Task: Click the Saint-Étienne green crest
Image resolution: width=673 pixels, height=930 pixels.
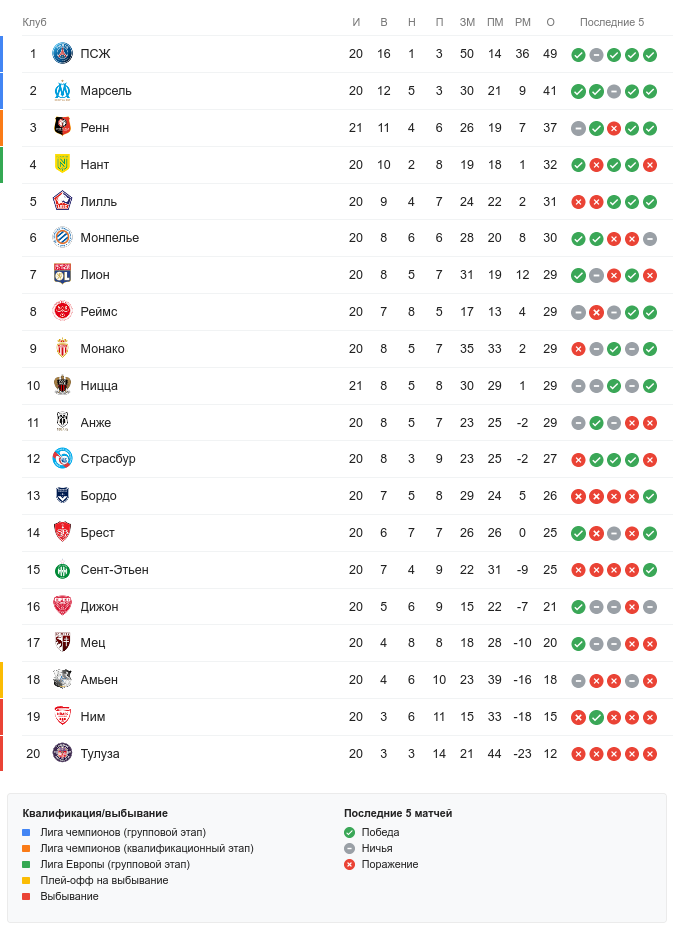Action: (62, 569)
